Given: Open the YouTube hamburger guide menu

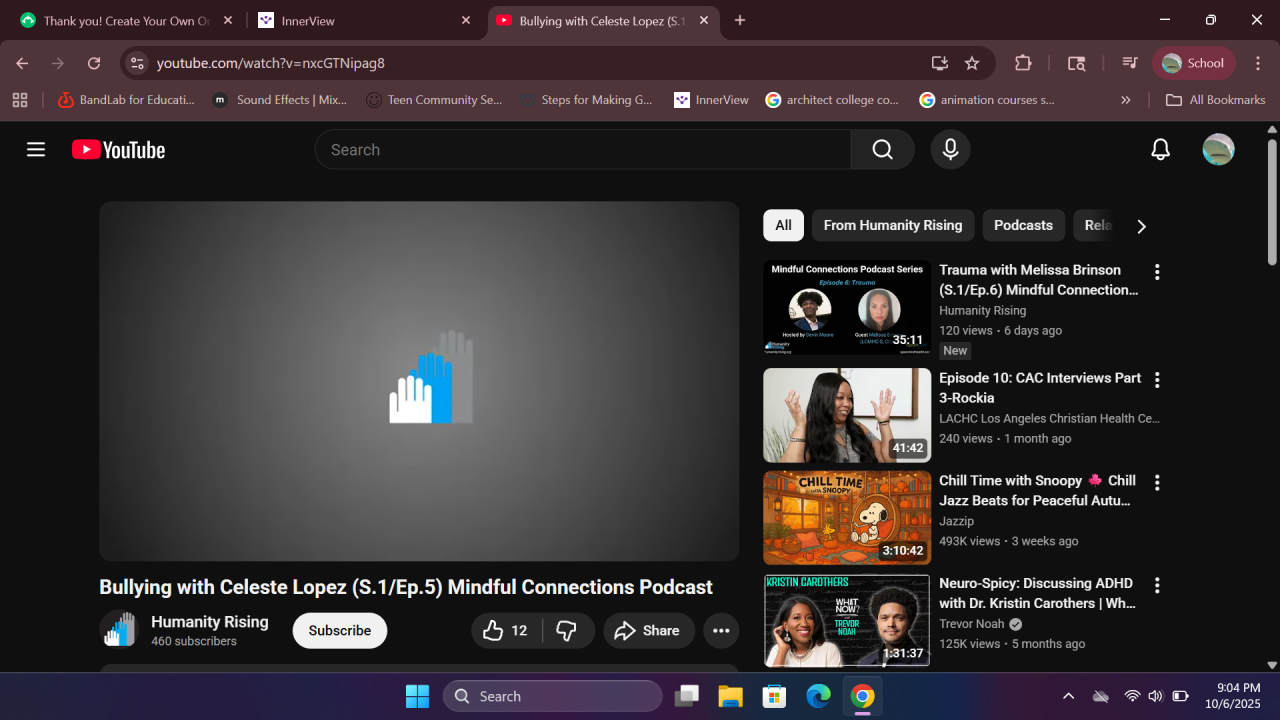Looking at the screenshot, I should [36, 150].
